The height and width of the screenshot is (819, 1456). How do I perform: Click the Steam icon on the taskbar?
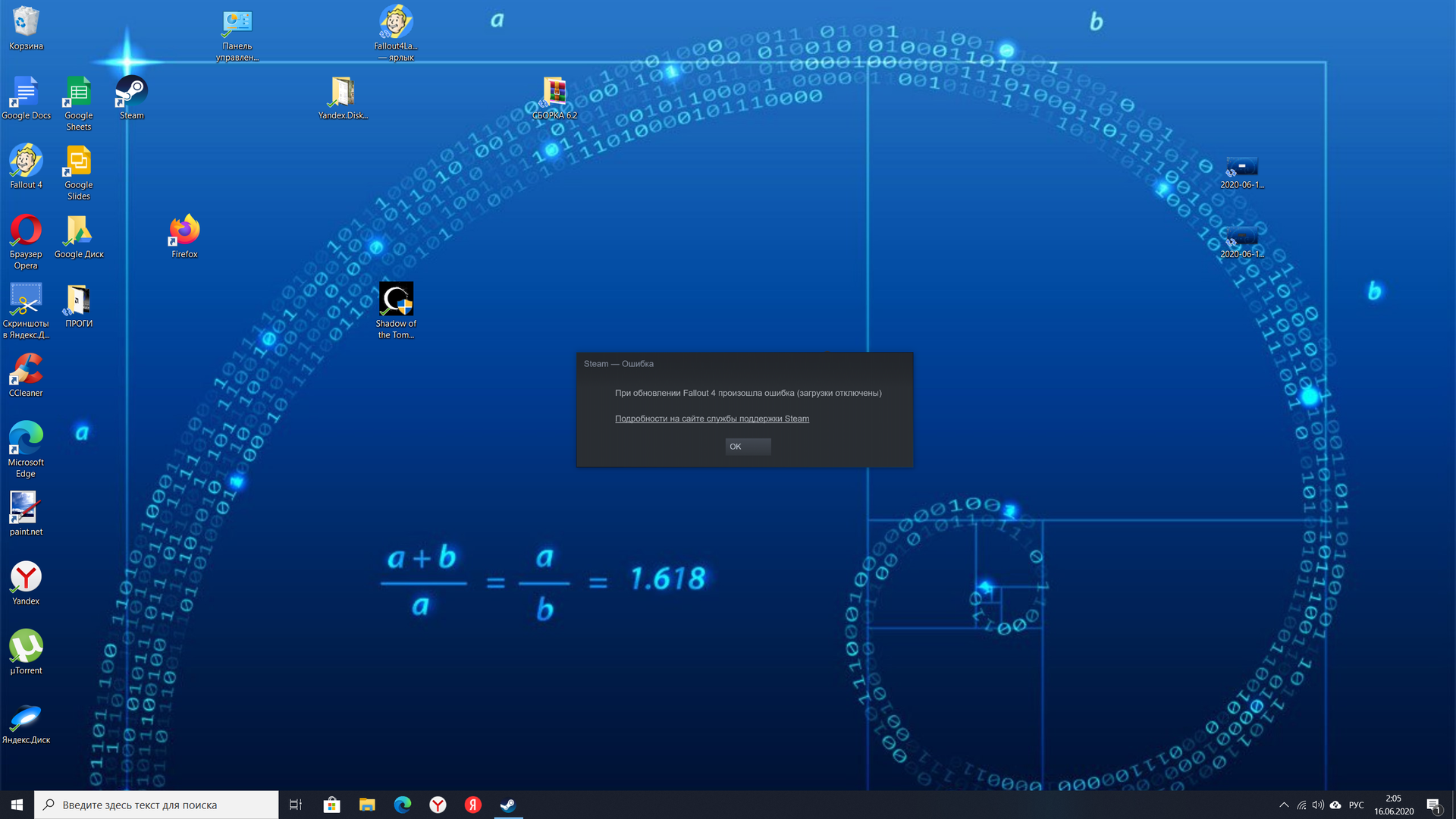(508, 805)
